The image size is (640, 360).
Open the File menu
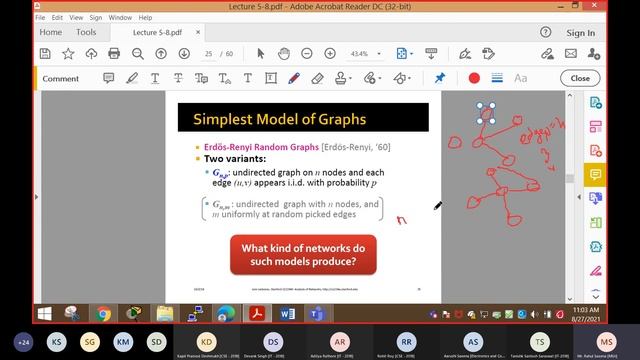(x=40, y=18)
